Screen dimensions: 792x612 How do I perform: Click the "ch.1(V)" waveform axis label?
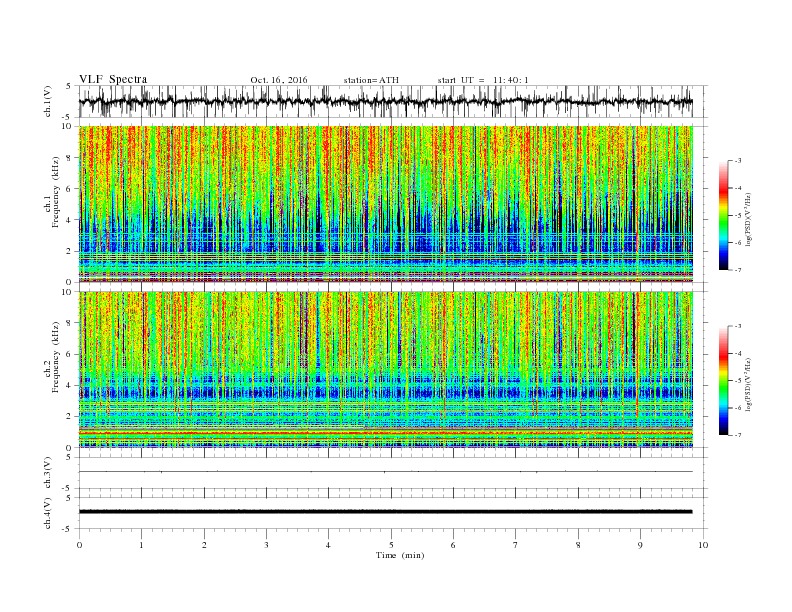tap(48, 101)
